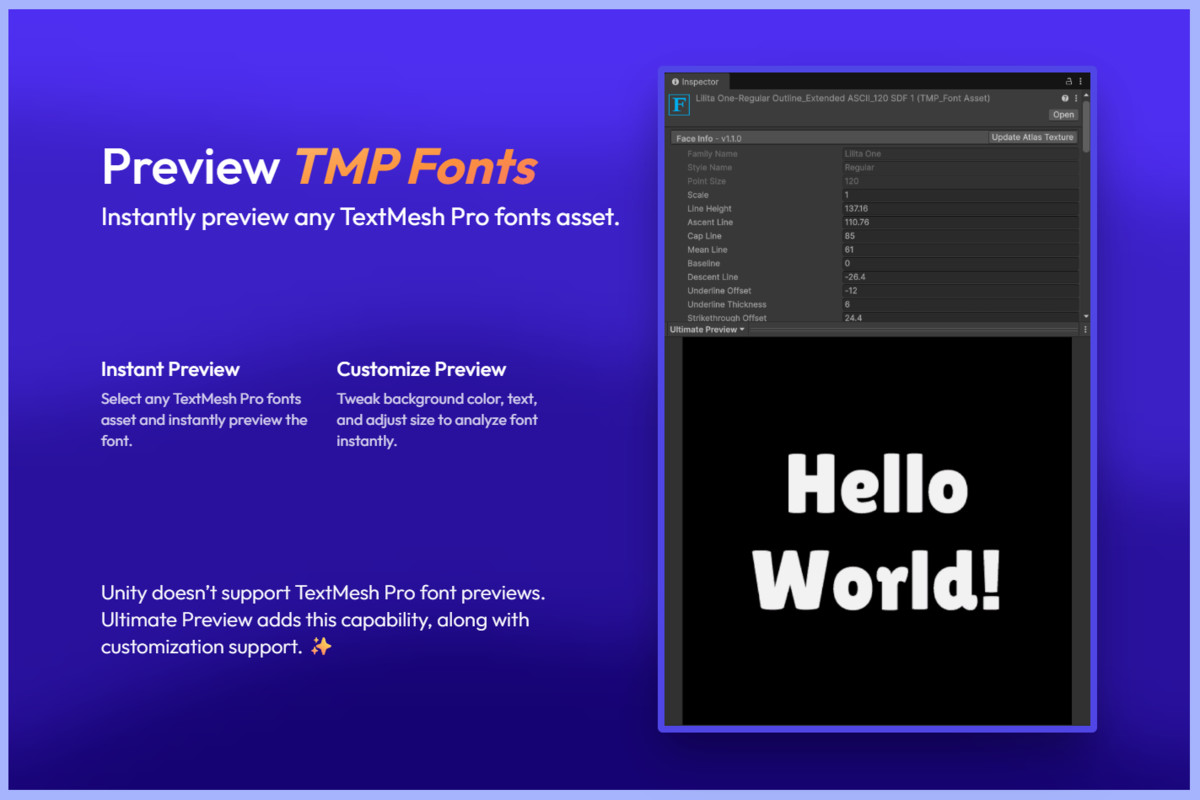
Task: Open the Ultimate Preview dropdown
Action: [x=707, y=329]
